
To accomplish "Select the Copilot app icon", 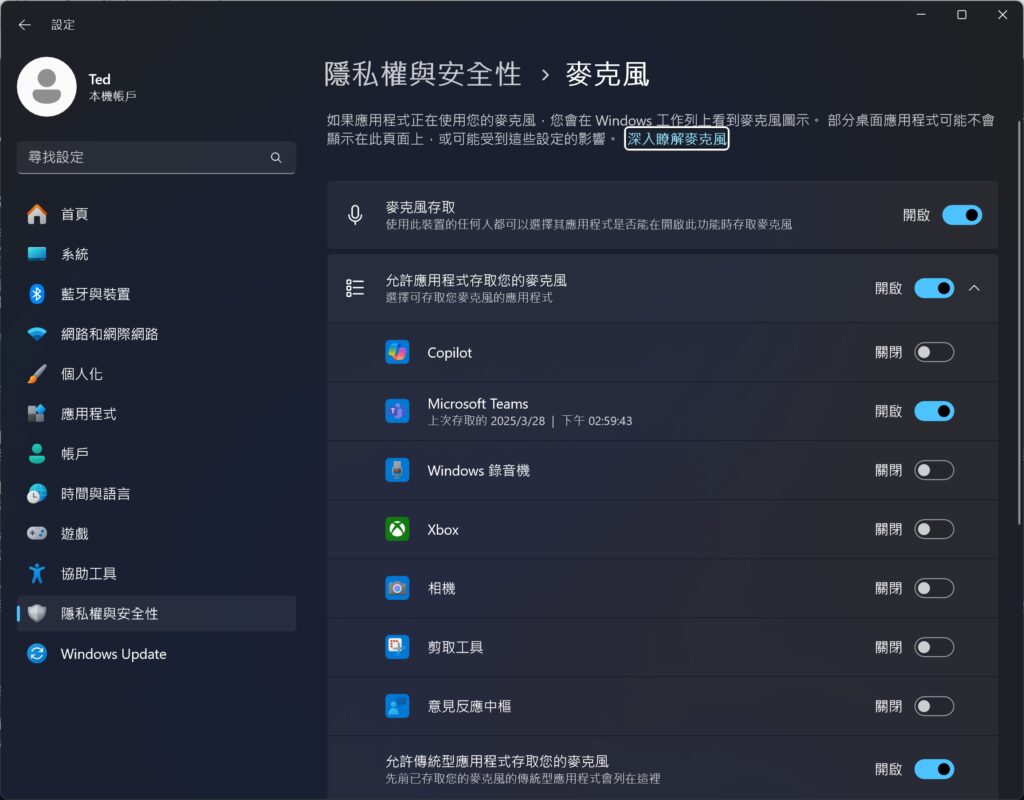I will (397, 352).
